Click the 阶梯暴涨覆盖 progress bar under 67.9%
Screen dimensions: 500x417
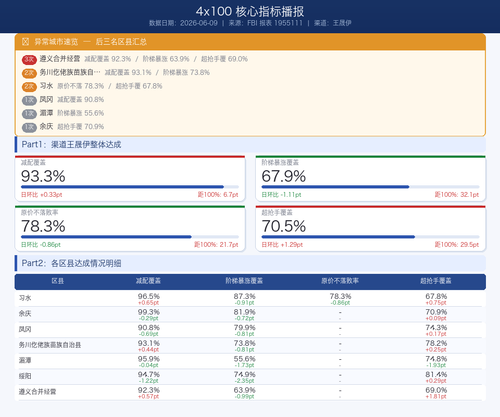(x=370, y=187)
